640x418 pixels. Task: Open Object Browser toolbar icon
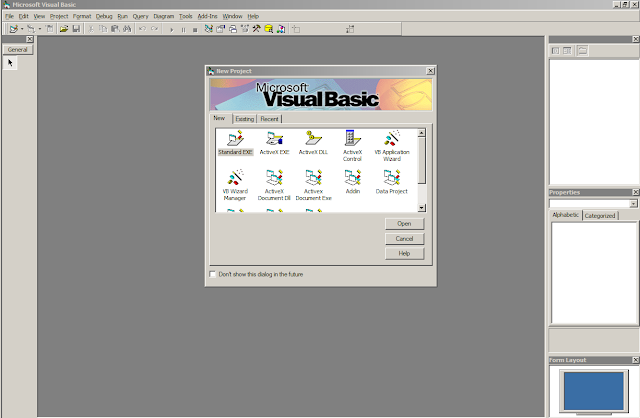(x=244, y=29)
